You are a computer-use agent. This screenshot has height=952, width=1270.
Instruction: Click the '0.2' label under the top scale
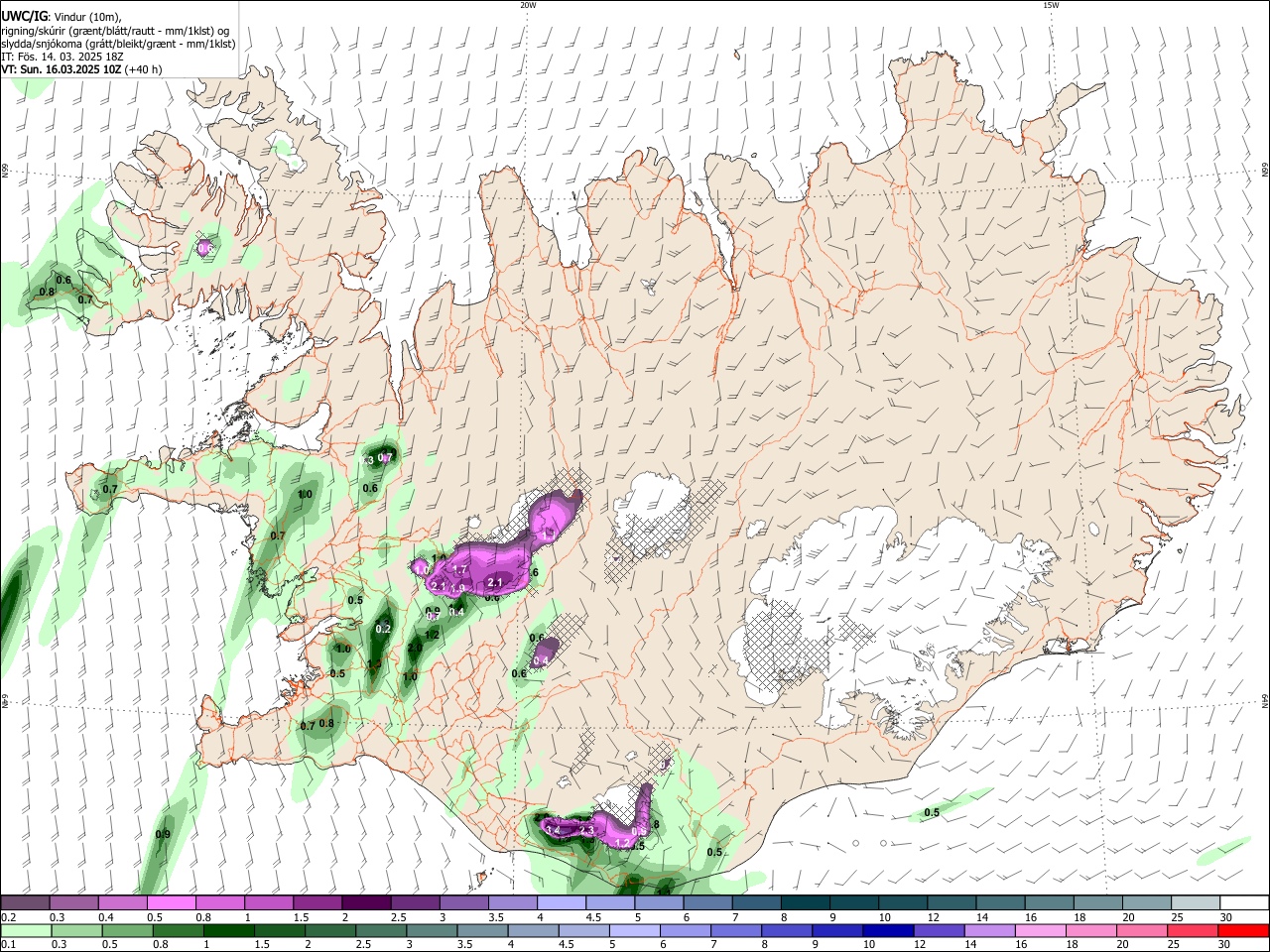(8, 918)
